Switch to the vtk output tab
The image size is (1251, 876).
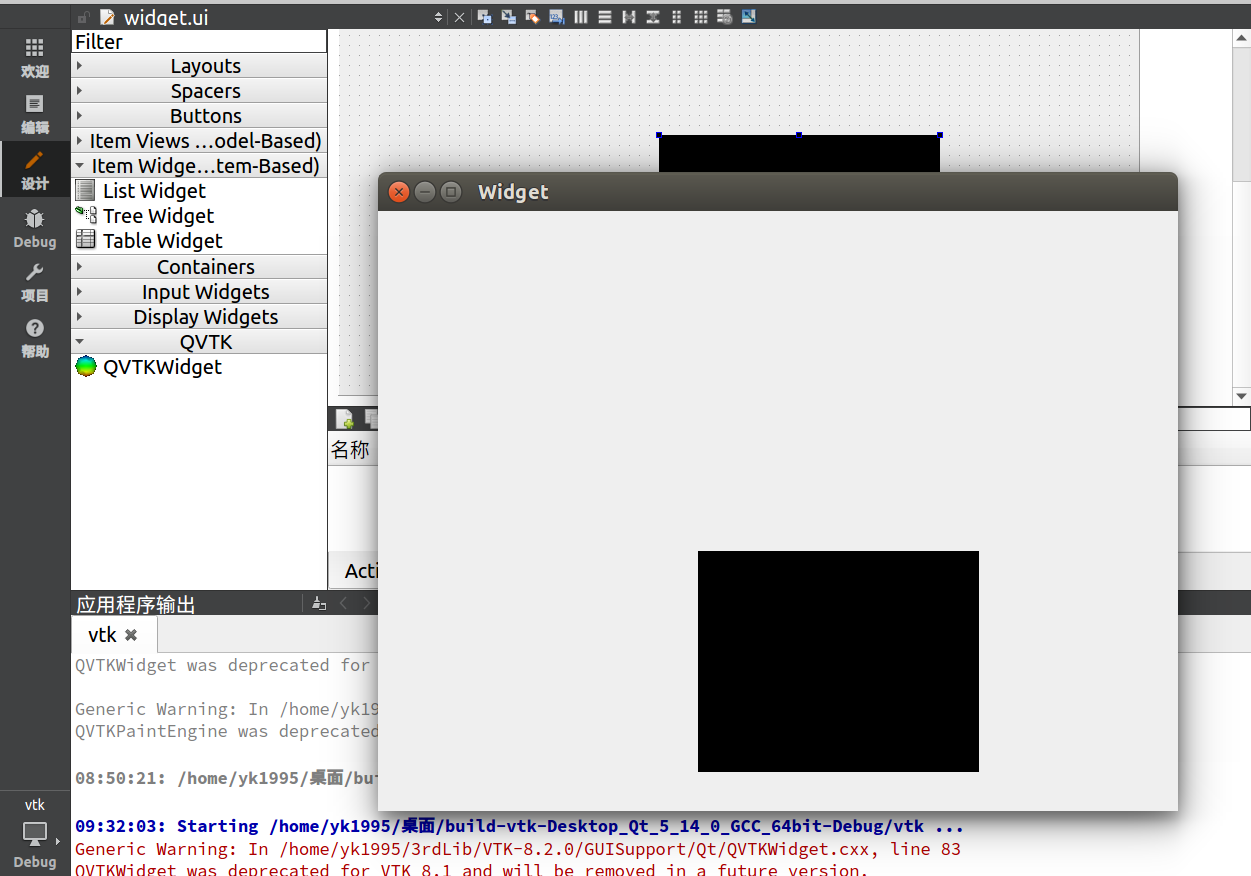point(103,634)
